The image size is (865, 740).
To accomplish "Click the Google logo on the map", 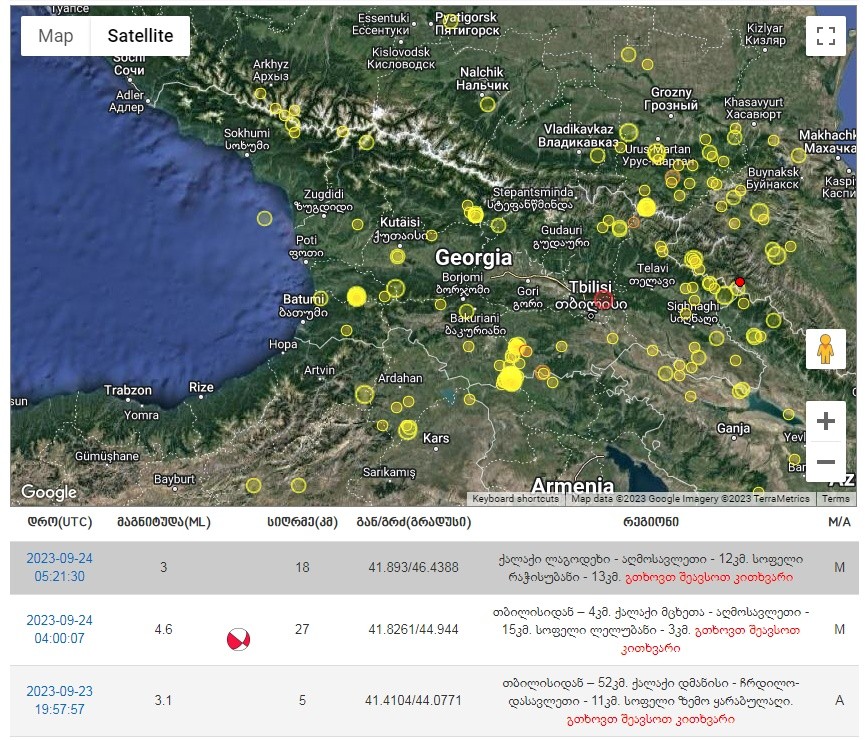I will click(49, 492).
